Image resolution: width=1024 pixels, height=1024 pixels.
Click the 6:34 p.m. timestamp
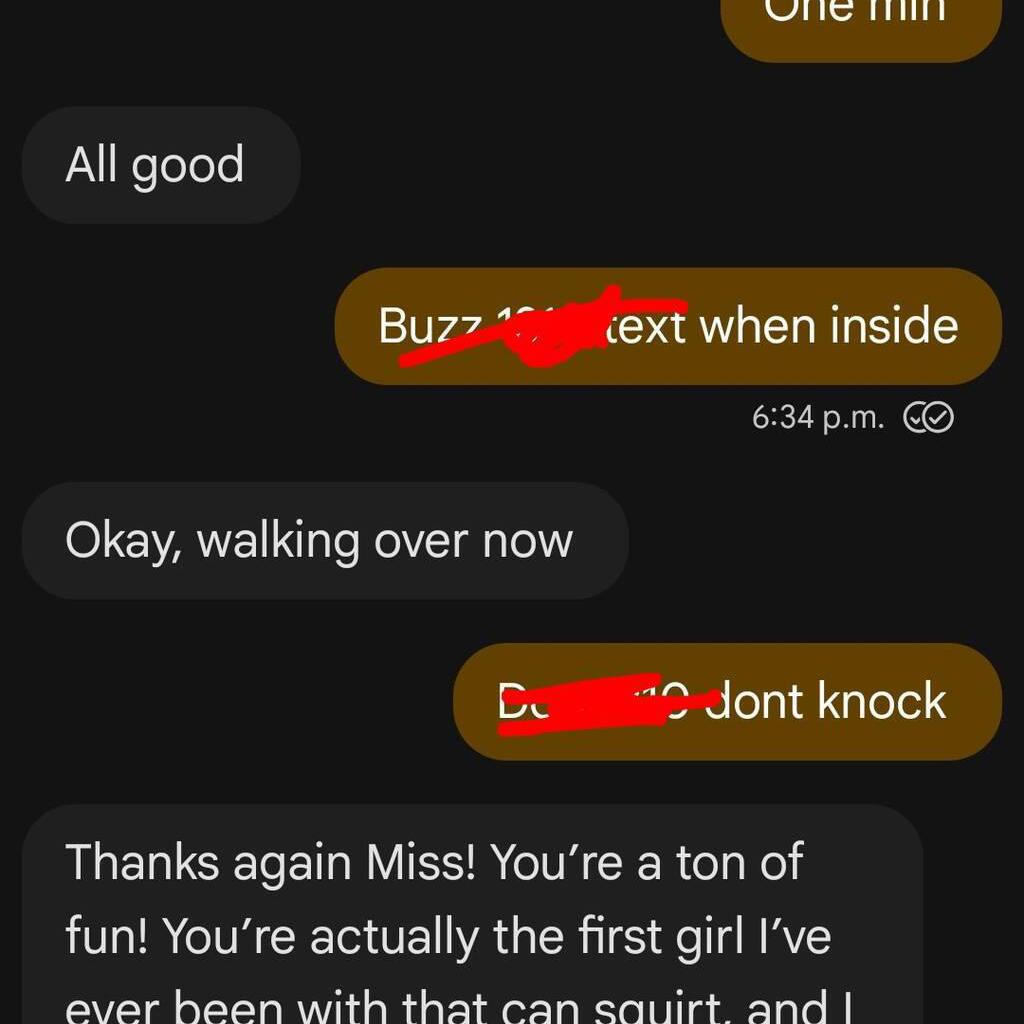point(818,417)
